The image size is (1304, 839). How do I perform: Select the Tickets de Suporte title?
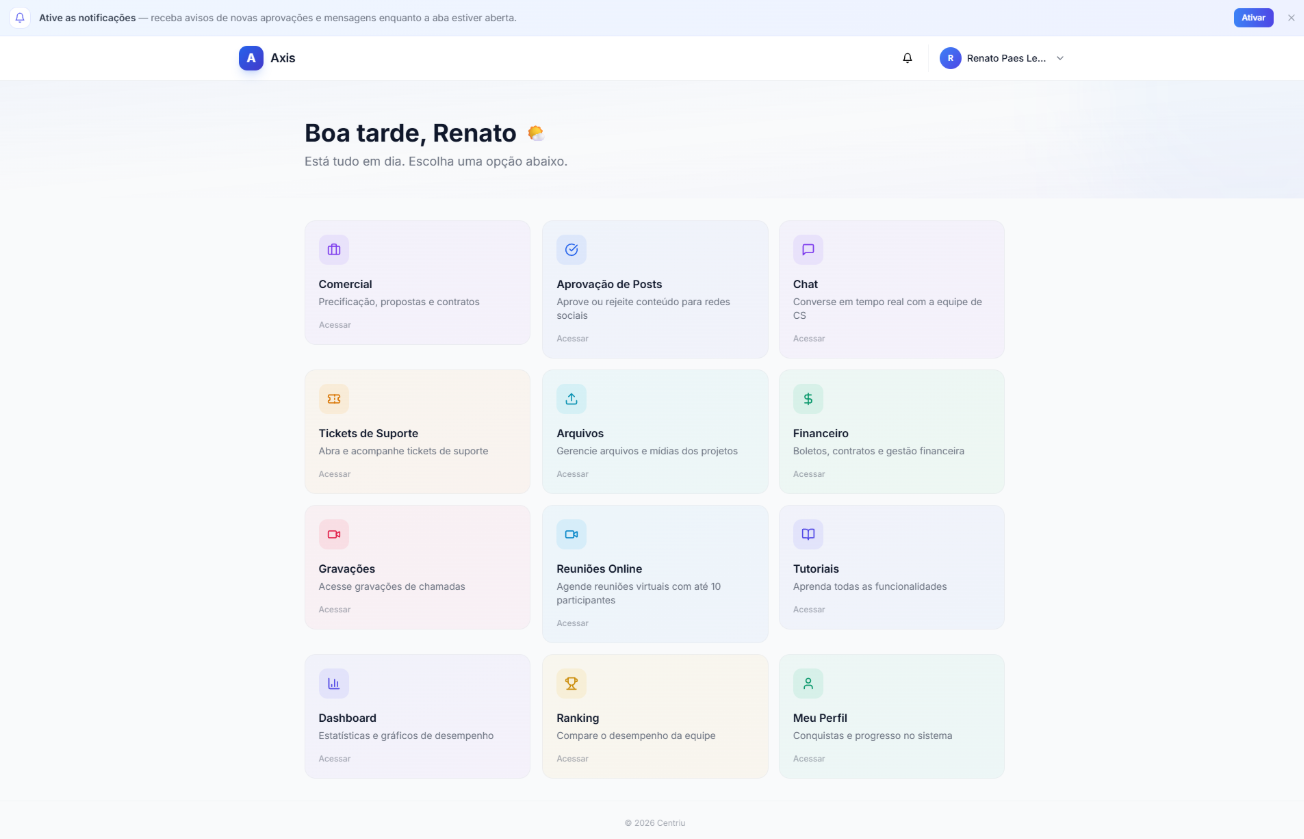368,434
